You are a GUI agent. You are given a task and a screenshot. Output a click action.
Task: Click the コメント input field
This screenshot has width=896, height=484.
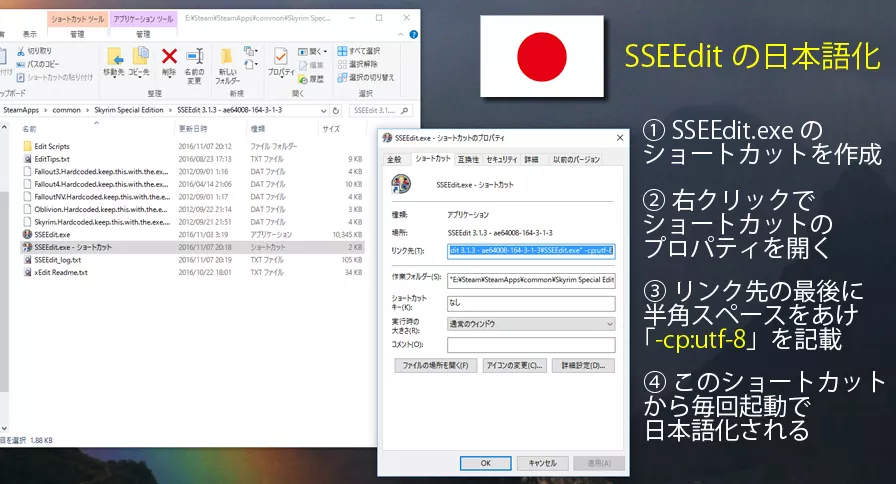coord(531,345)
